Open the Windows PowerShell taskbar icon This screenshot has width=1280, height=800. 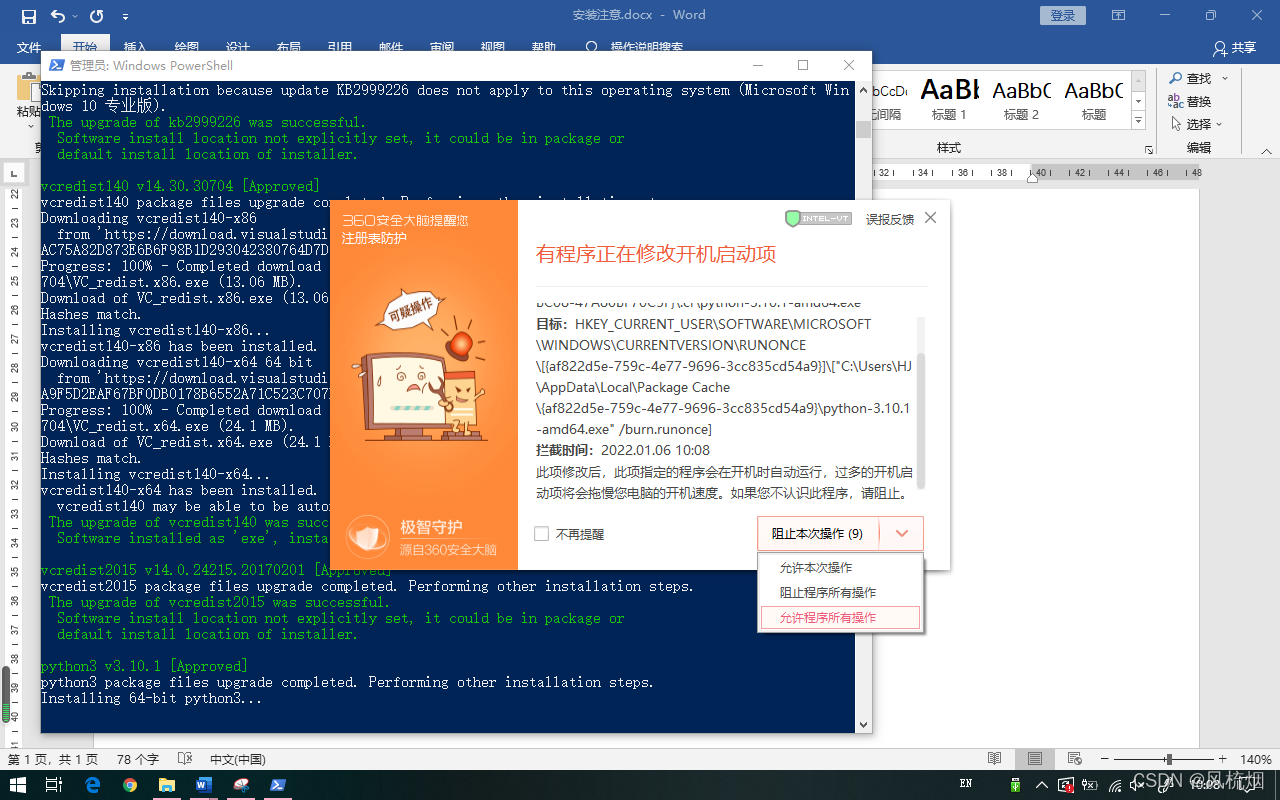(277, 787)
